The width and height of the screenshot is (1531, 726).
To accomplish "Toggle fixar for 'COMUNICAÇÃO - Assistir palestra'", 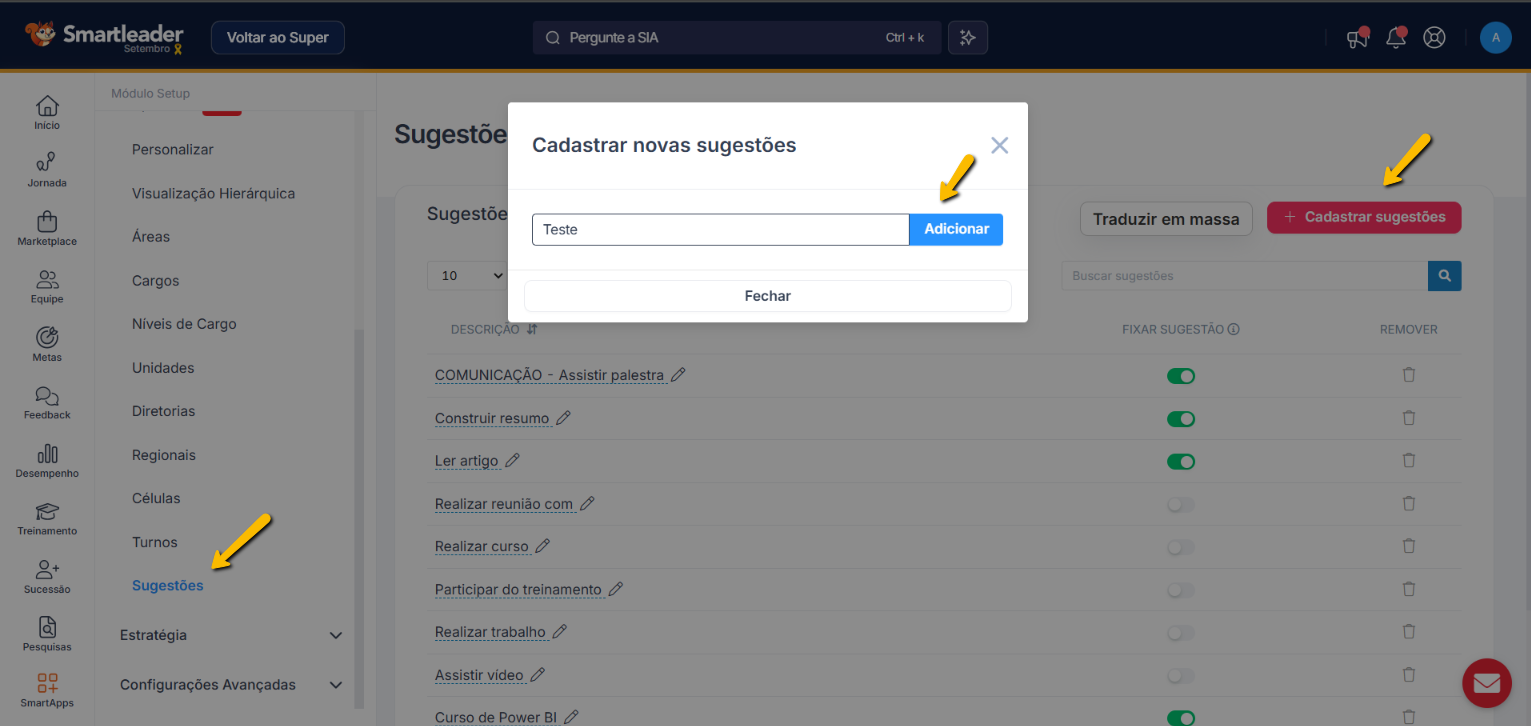I will [x=1180, y=376].
